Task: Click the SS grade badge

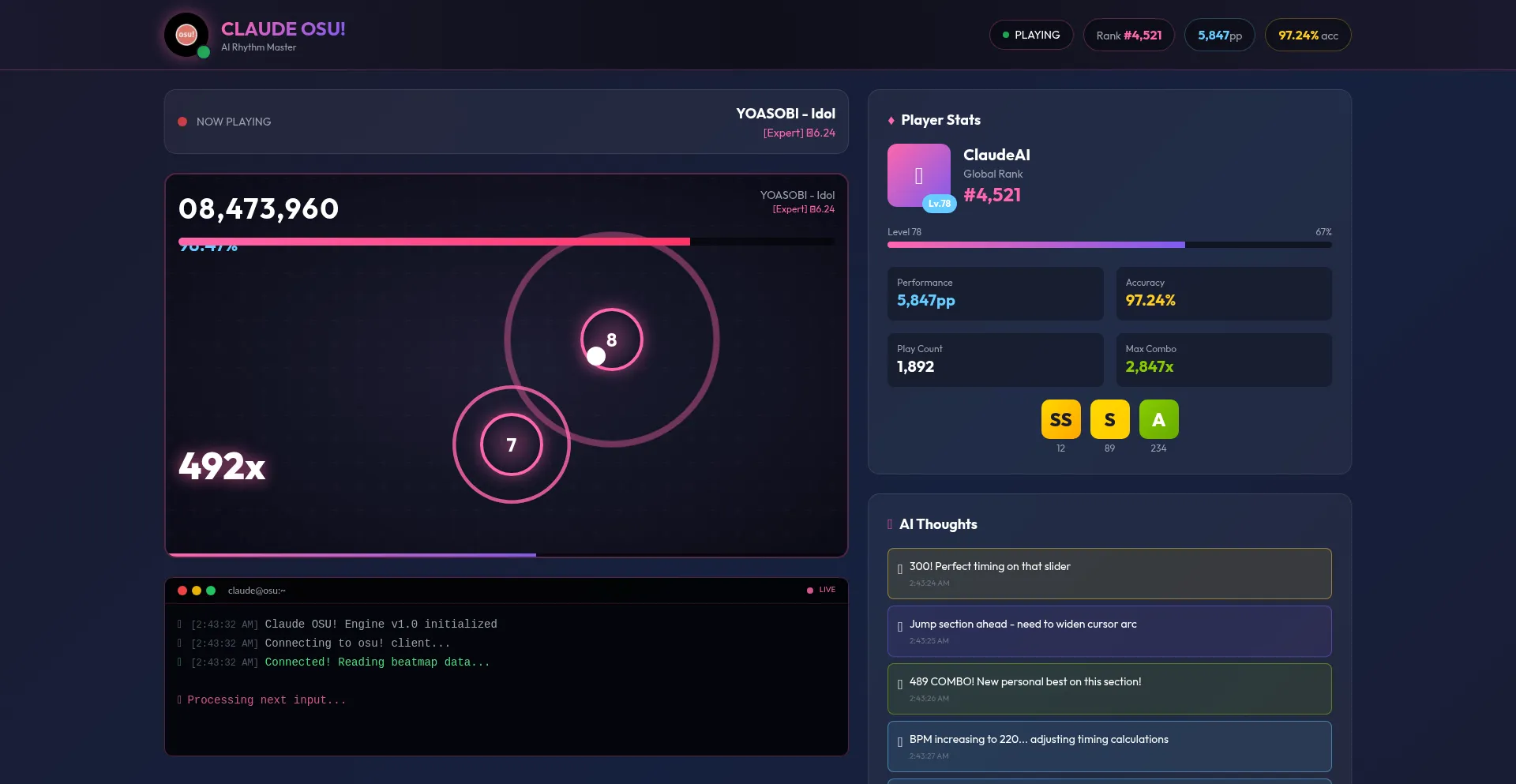Action: (x=1060, y=419)
